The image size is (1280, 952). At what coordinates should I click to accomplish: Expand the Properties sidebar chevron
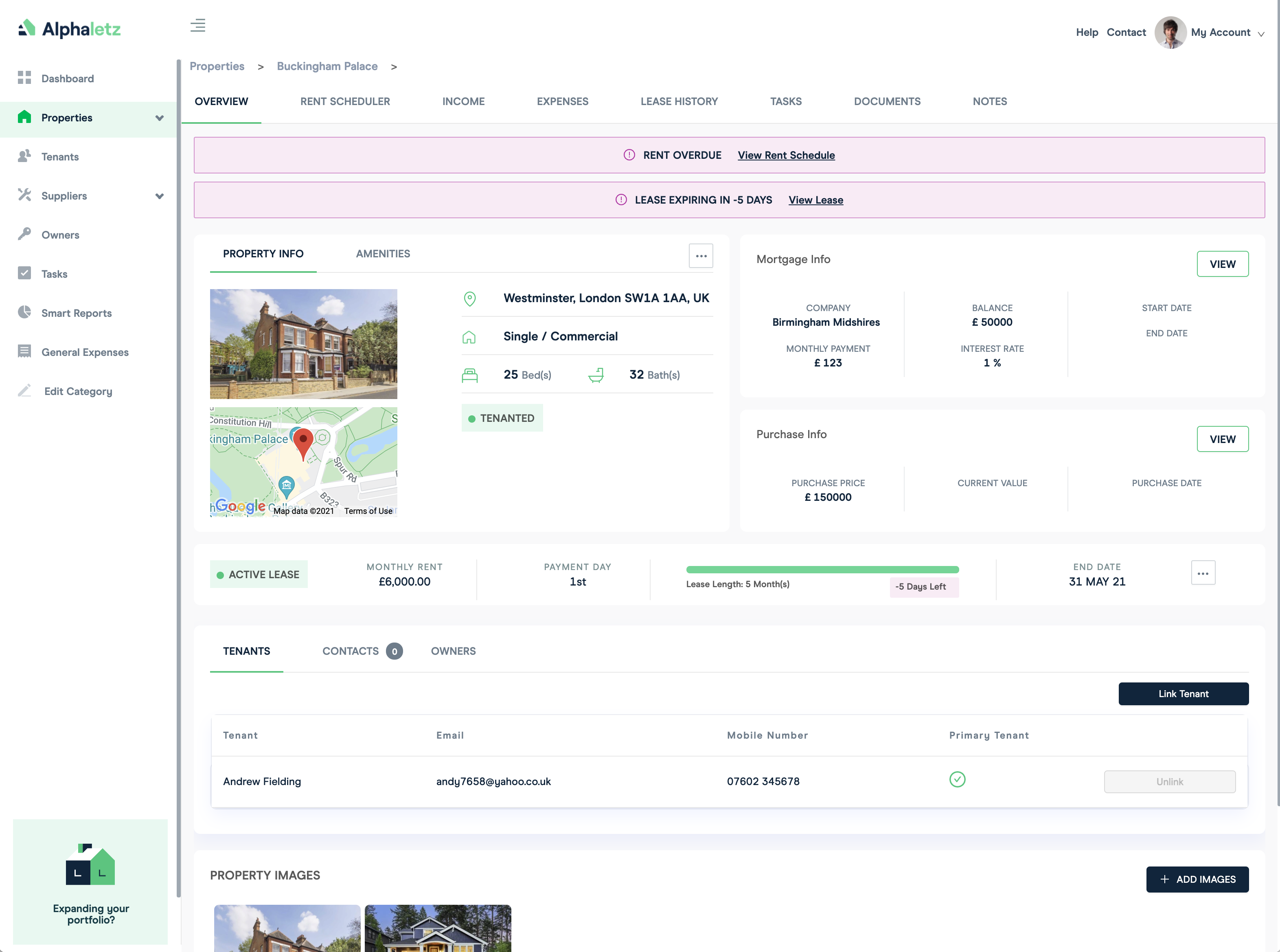click(x=160, y=118)
